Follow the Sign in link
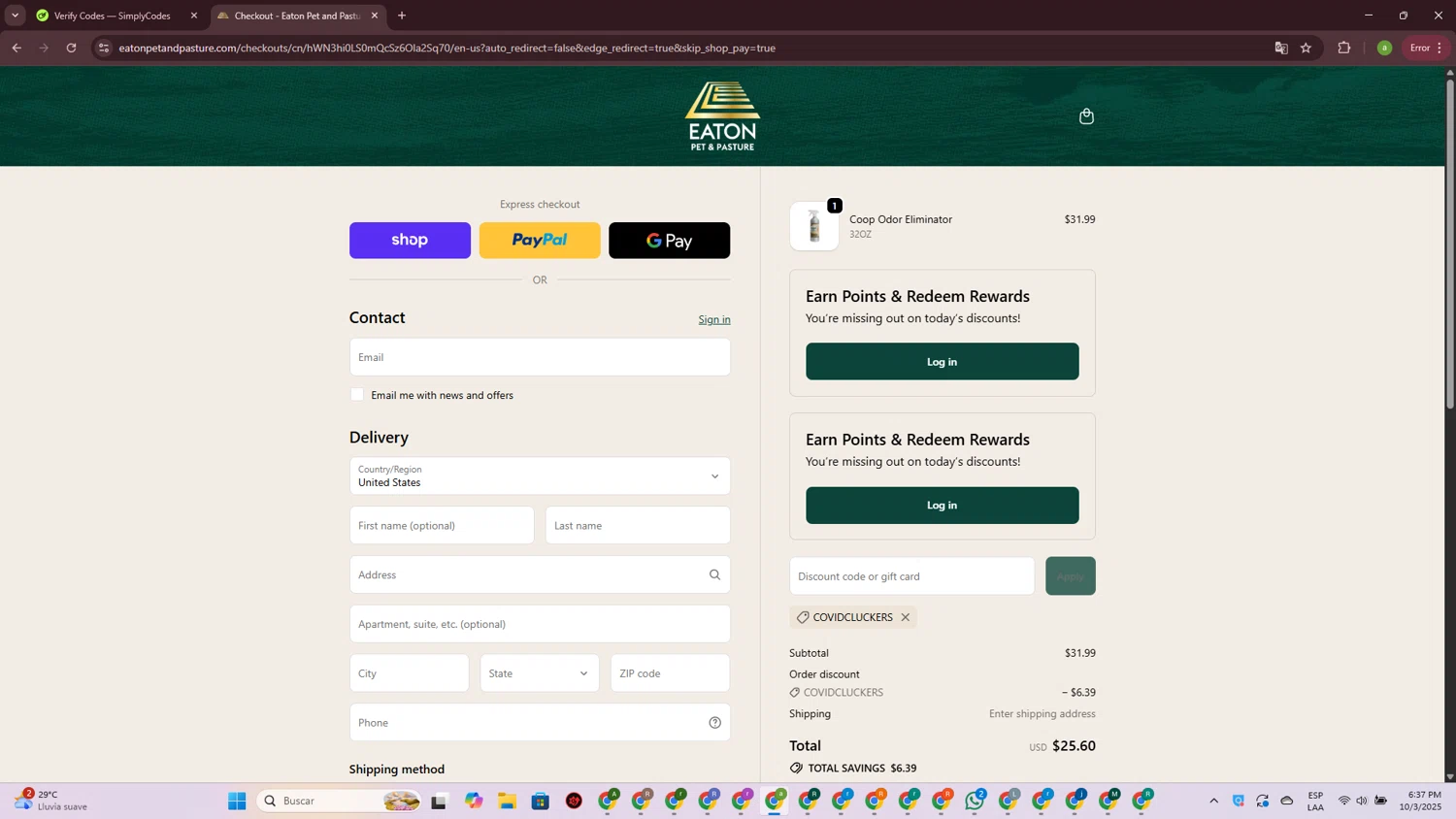This screenshot has width=1456, height=819. (x=714, y=319)
